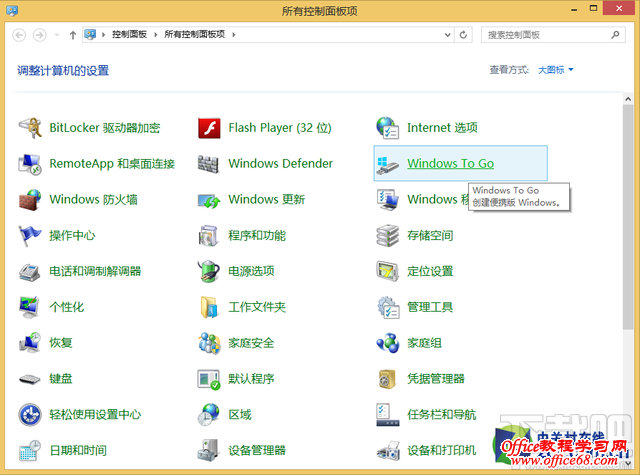Open the Flash Player (32 位) icon
This screenshot has height=475, width=640.
(209, 128)
